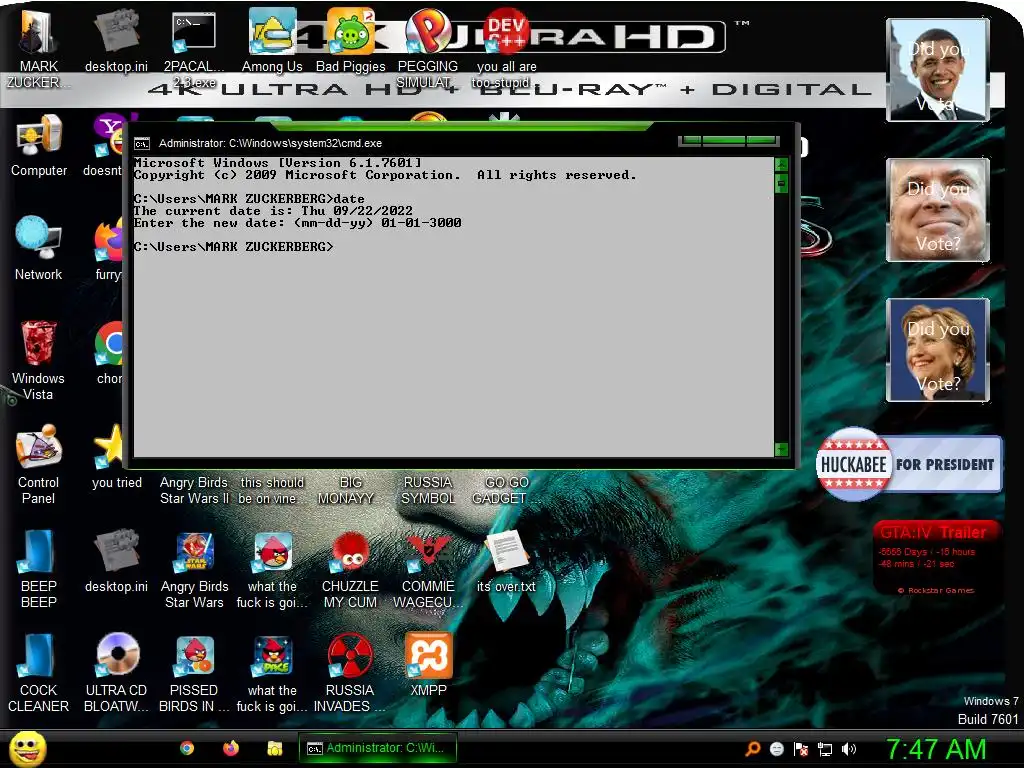This screenshot has width=1024, height=768.
Task: Click the McCain 'Did you Vote?' gadget
Action: click(x=938, y=210)
